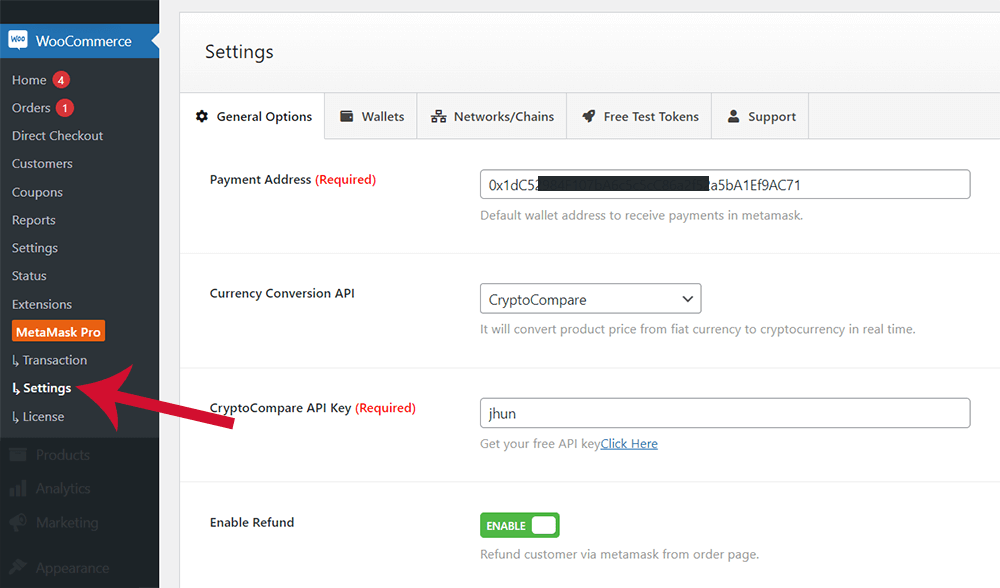Open the WooCommerce menu header
Image resolution: width=1000 pixels, height=588 pixels.
click(79, 41)
